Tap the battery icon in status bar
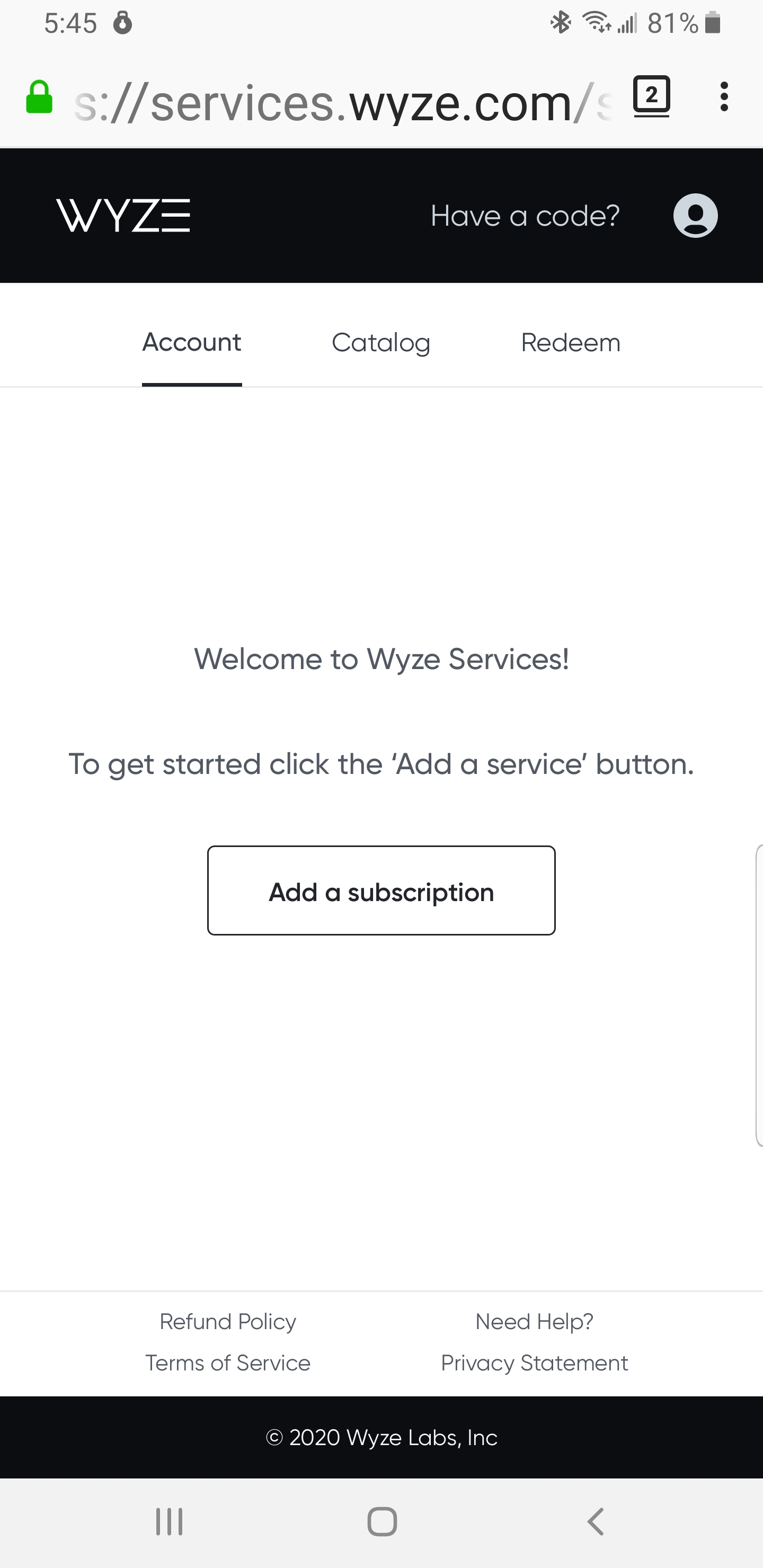 pos(713,24)
